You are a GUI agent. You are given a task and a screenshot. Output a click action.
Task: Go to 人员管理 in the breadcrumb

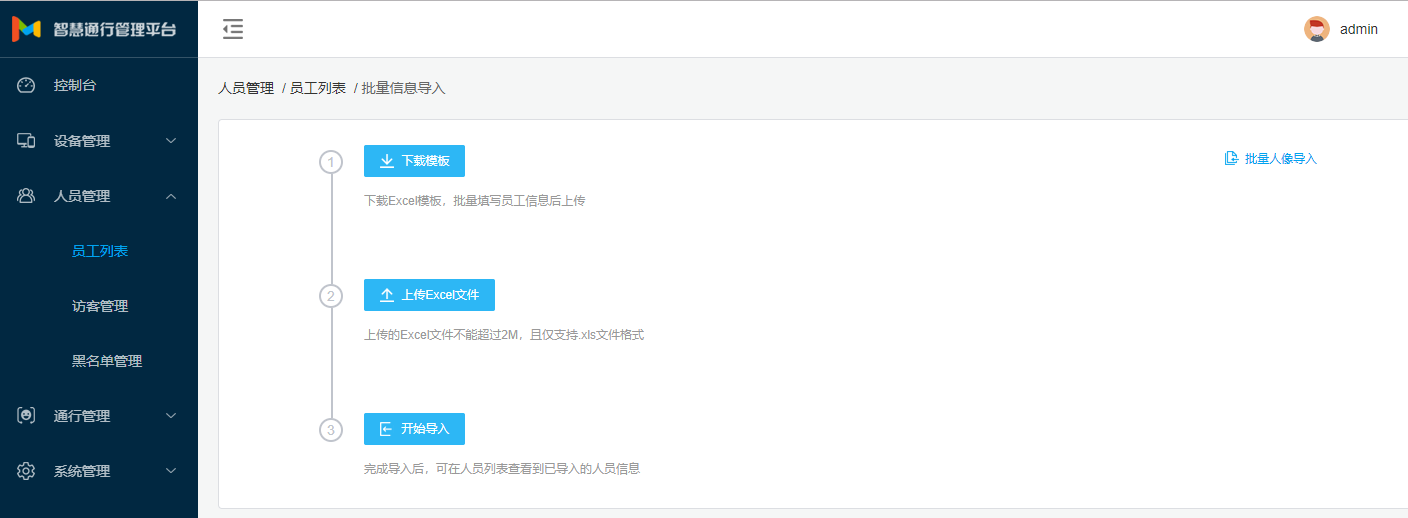(246, 88)
